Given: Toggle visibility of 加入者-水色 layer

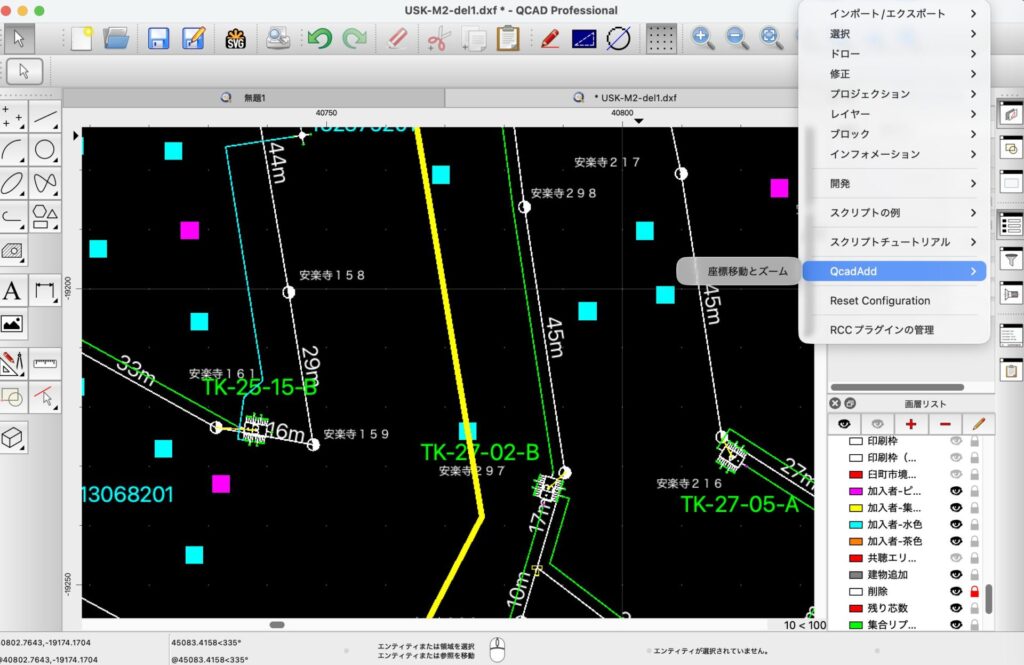Looking at the screenshot, I should tap(956, 525).
